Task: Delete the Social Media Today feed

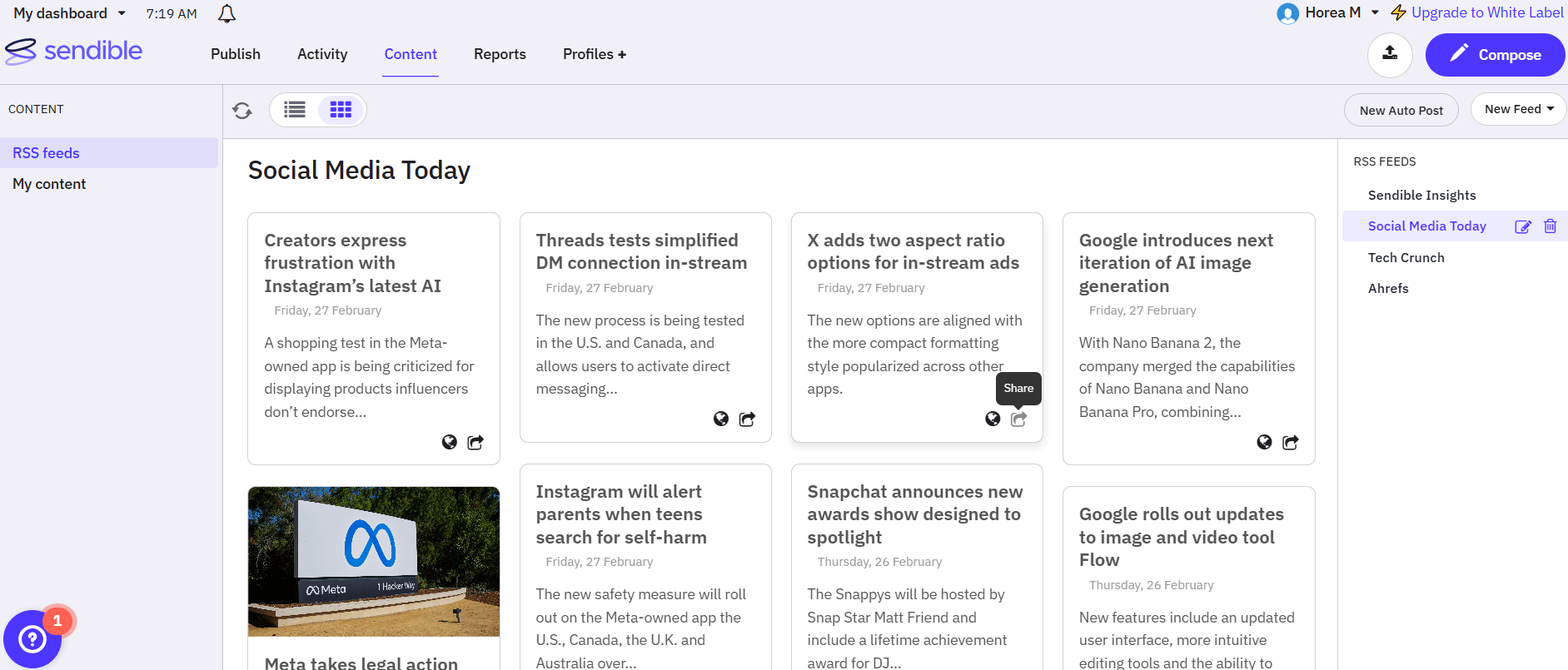Action: point(1551,226)
